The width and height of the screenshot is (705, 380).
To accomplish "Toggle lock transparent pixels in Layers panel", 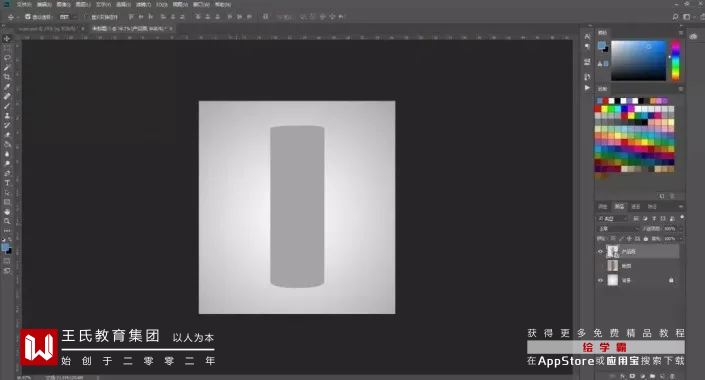I will click(613, 238).
